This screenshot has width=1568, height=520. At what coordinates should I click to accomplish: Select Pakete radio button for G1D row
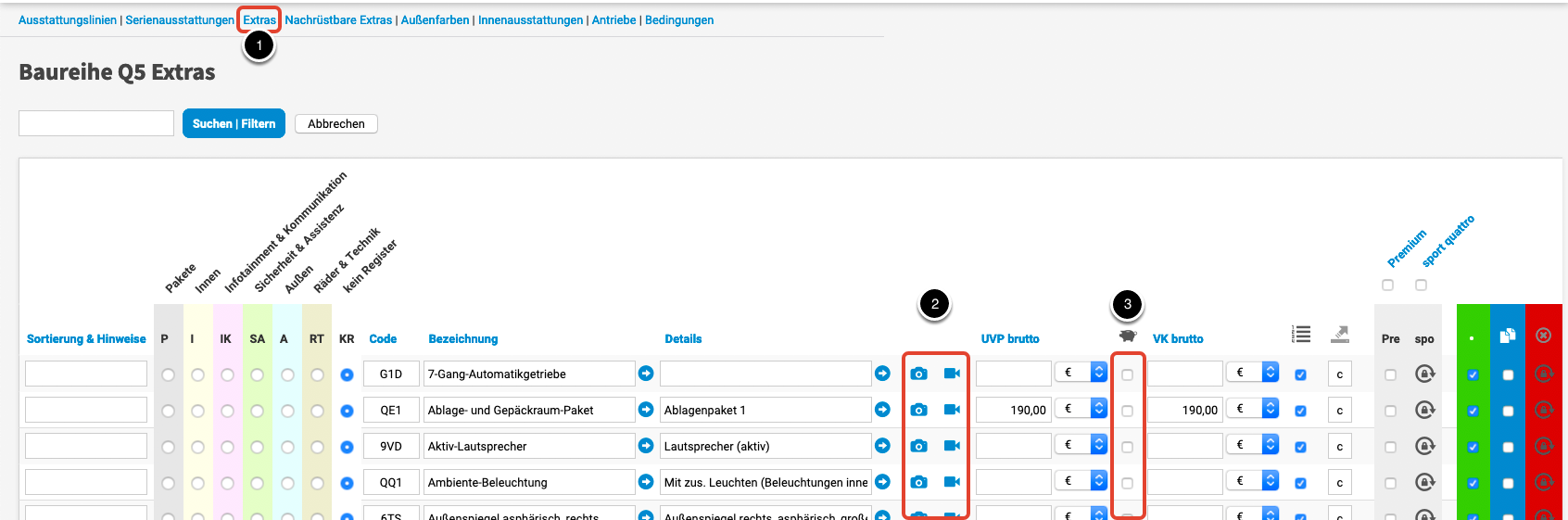click(168, 374)
